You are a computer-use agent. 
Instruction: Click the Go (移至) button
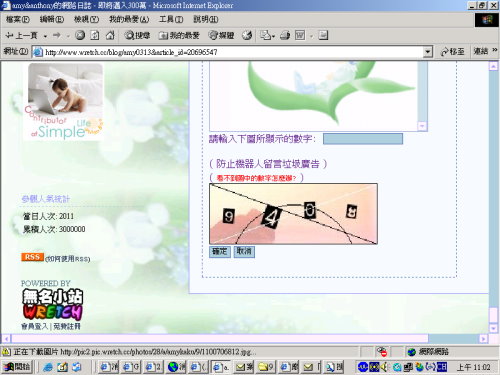[452, 52]
